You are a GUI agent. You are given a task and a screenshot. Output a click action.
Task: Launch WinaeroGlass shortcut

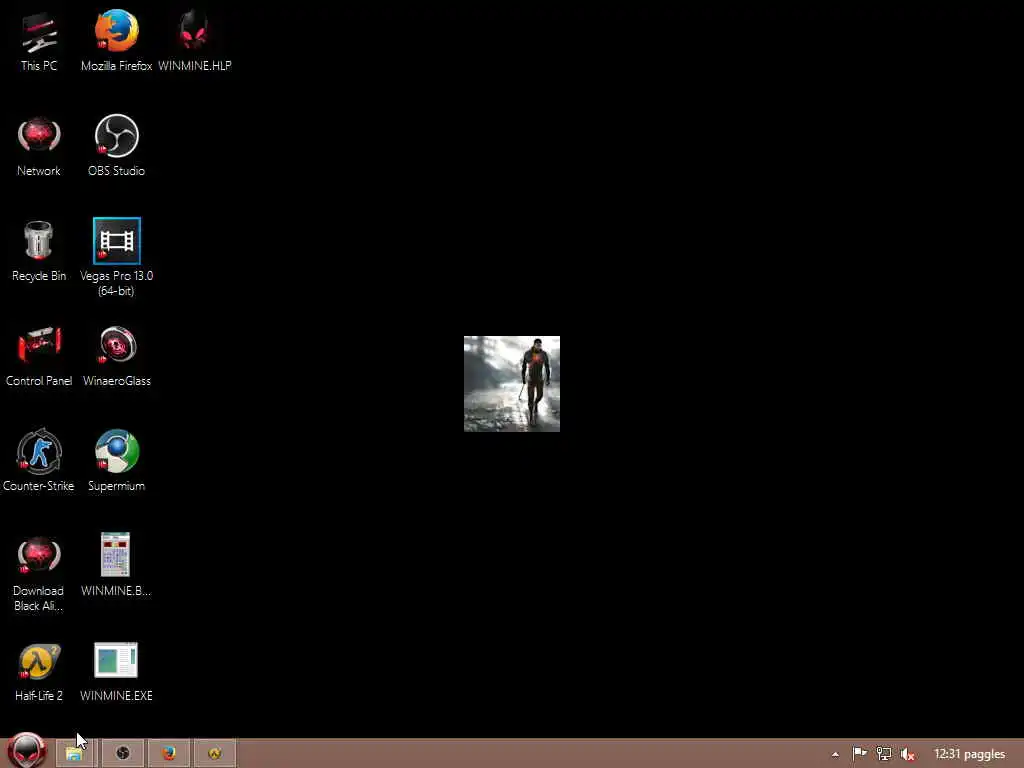(x=116, y=357)
